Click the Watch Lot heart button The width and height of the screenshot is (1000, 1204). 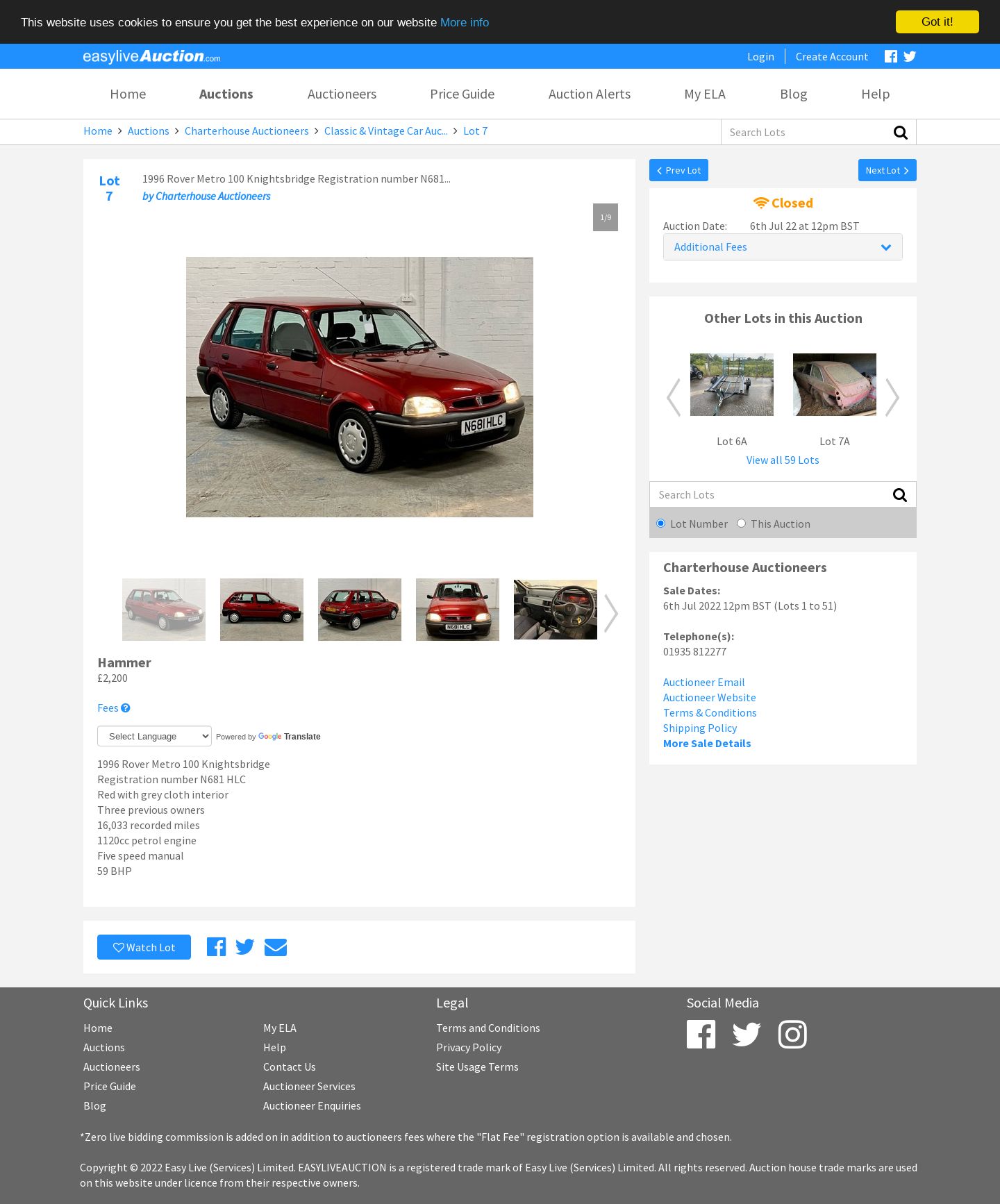tap(144, 947)
